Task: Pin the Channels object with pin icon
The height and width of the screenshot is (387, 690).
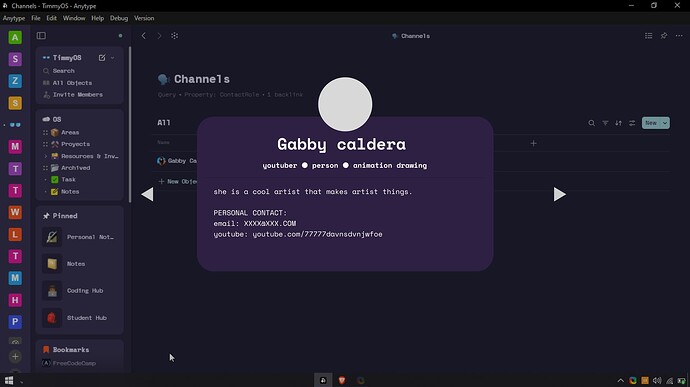Action: [664, 36]
